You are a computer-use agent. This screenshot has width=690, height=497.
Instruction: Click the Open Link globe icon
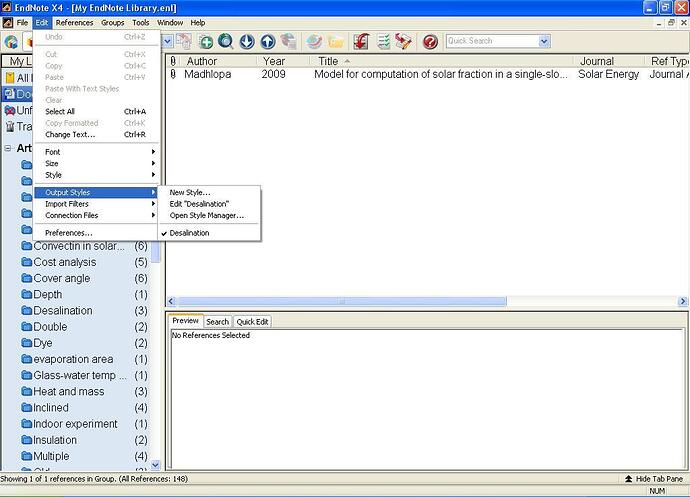pyautogui.click(x=314, y=42)
